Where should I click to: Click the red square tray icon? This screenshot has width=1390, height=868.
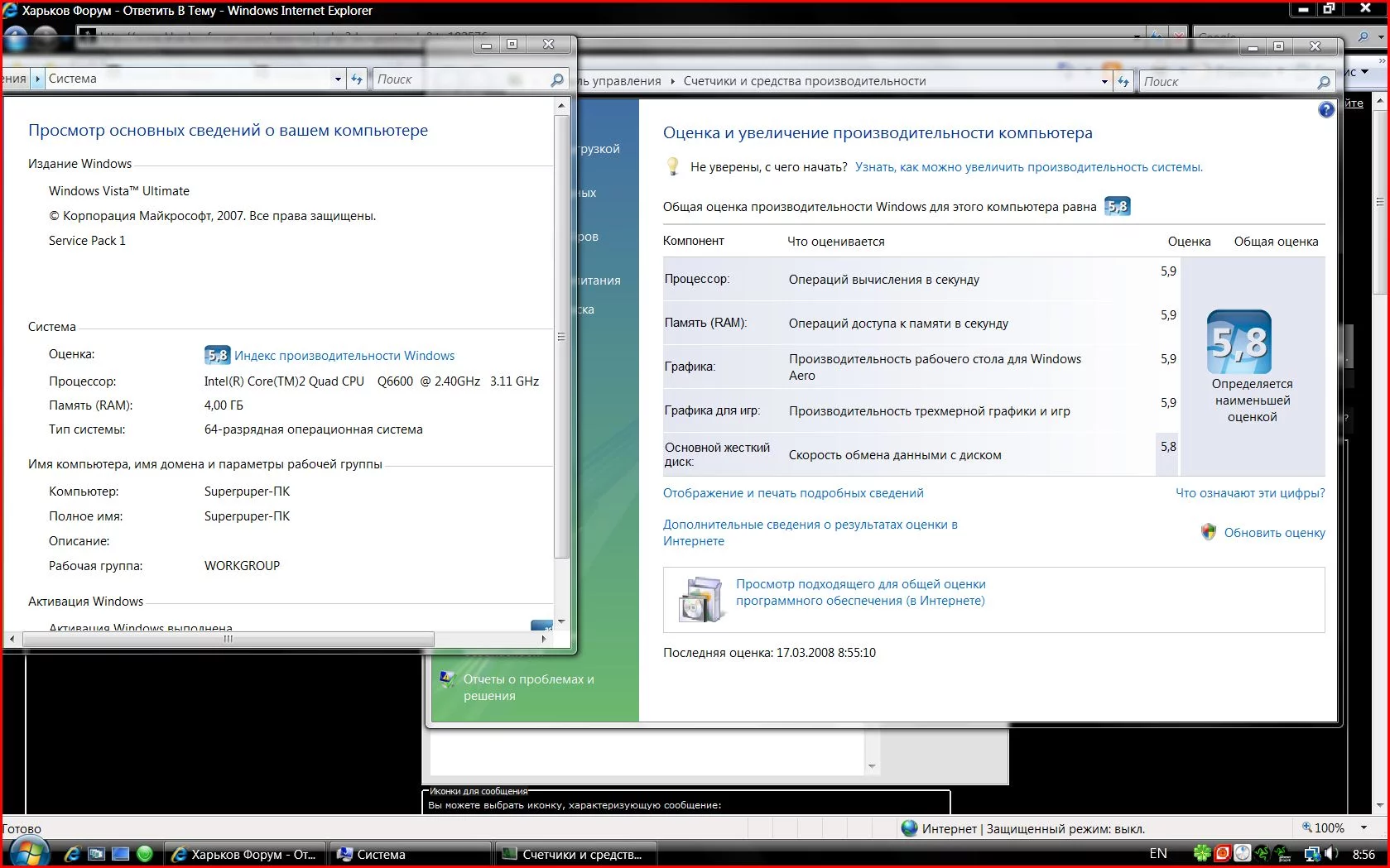(x=1222, y=854)
